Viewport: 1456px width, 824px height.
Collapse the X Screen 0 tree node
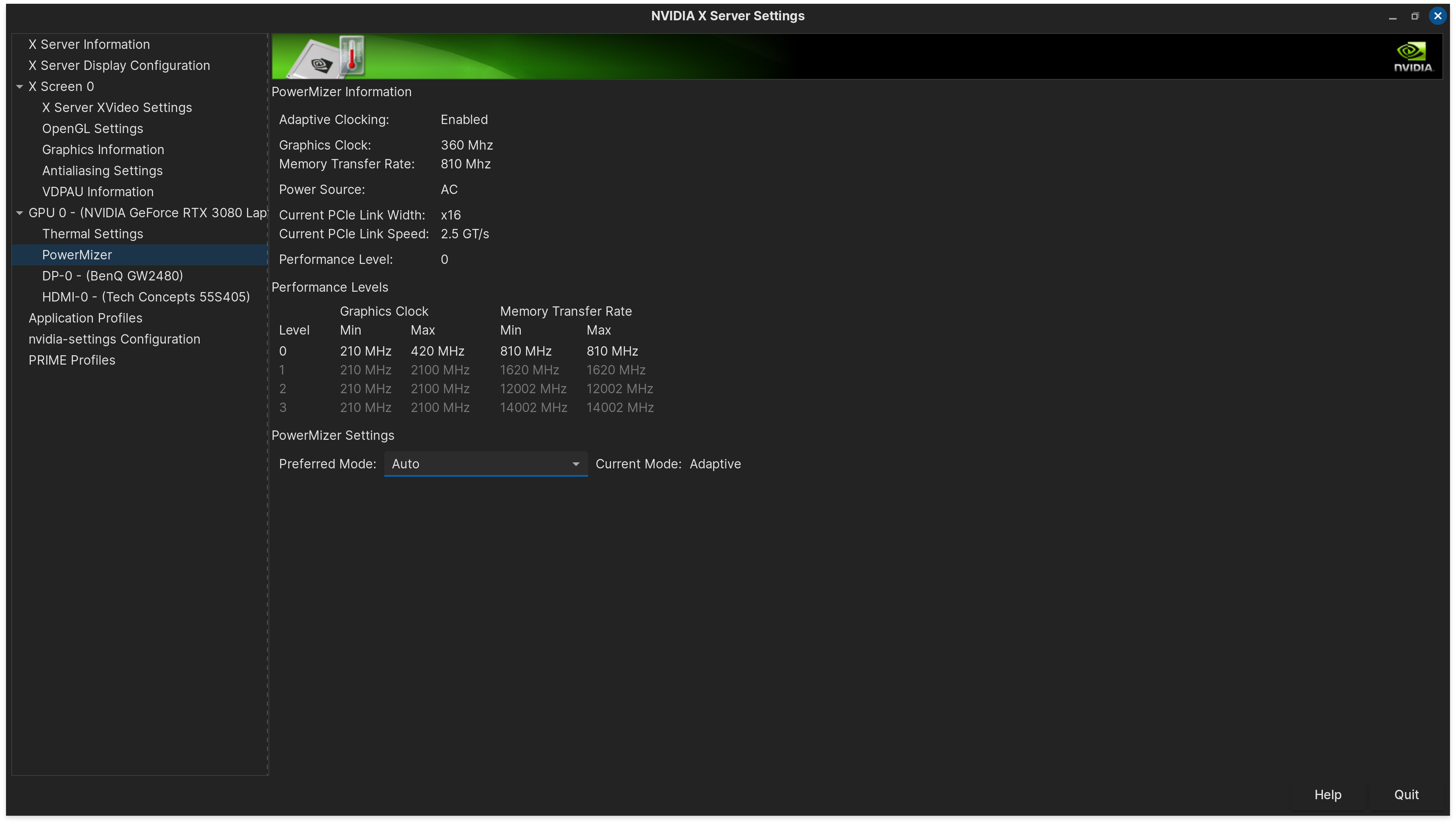(19, 86)
